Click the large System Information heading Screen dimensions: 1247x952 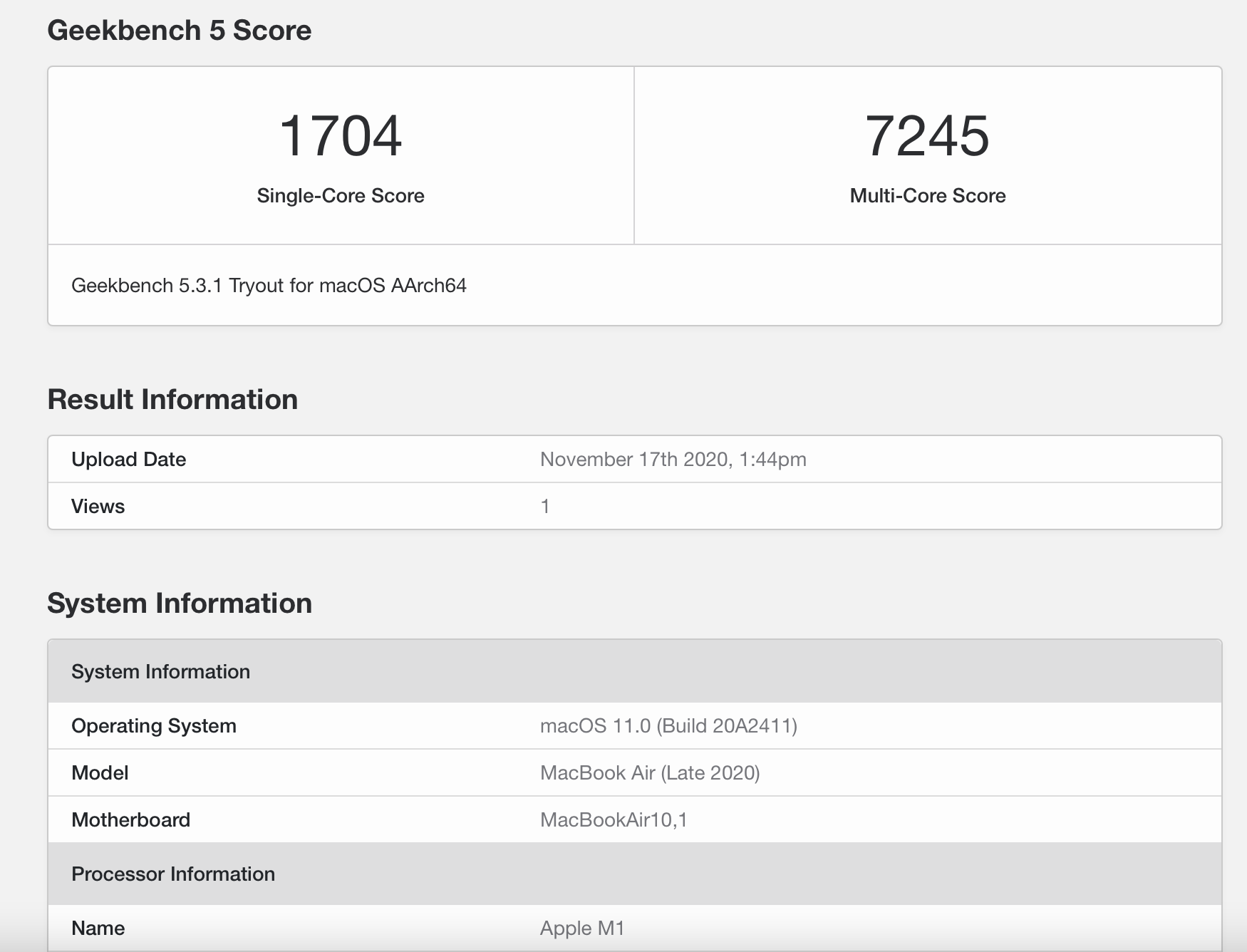click(180, 603)
